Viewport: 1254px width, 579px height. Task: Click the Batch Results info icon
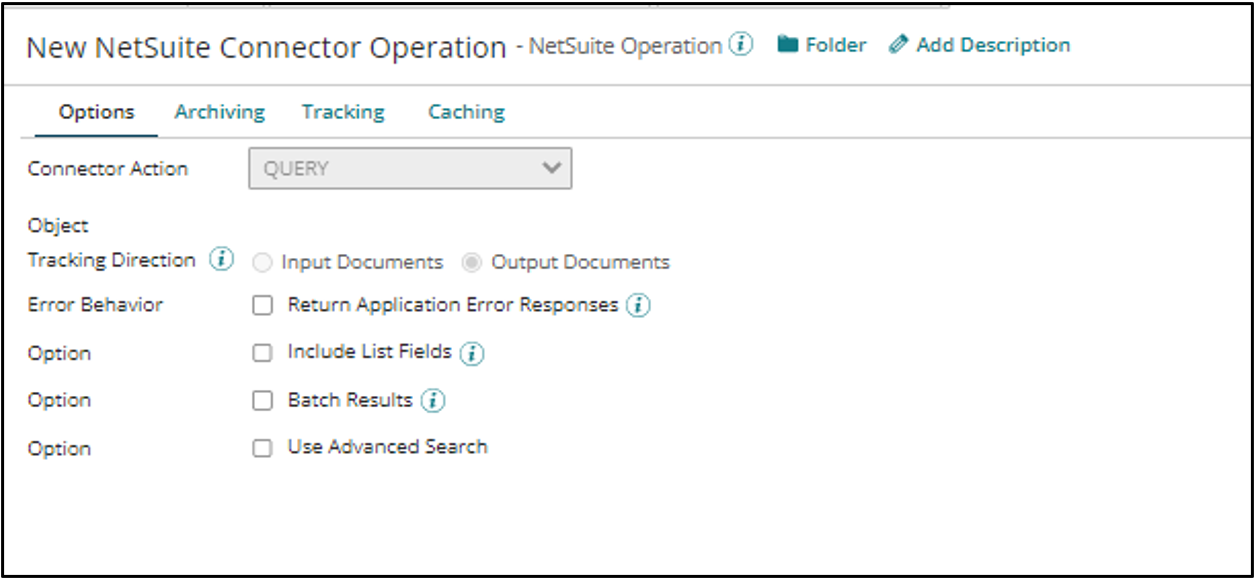coord(433,401)
